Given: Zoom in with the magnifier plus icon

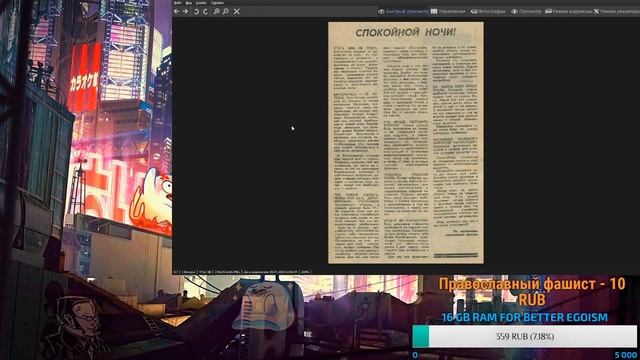Looking at the screenshot, I should (x=216, y=11).
